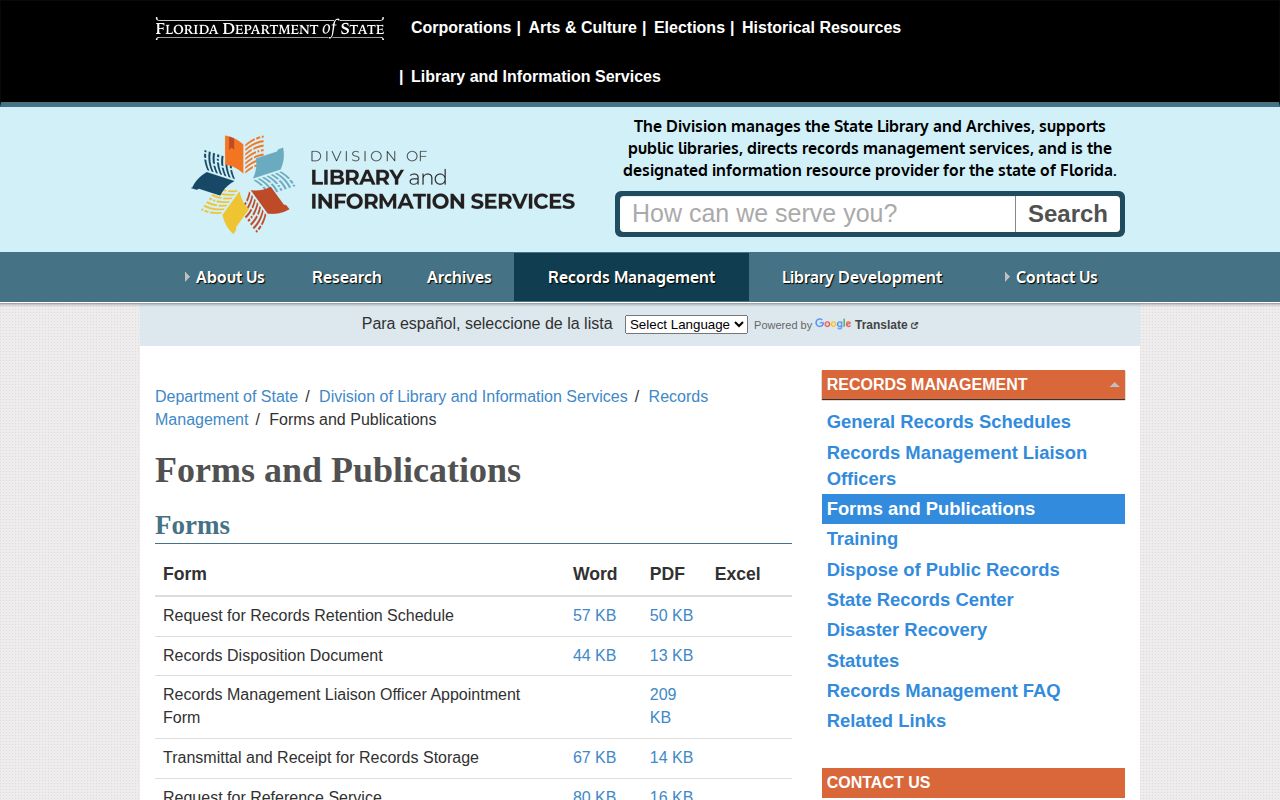This screenshot has width=1280, height=800.
Task: Open the Select Language dropdown
Action: point(686,324)
